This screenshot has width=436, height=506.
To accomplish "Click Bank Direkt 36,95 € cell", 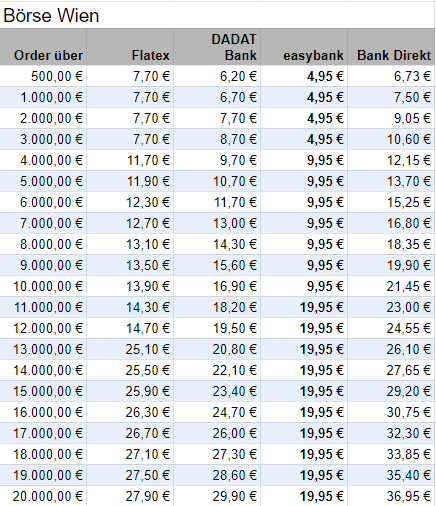I will pos(391,496).
